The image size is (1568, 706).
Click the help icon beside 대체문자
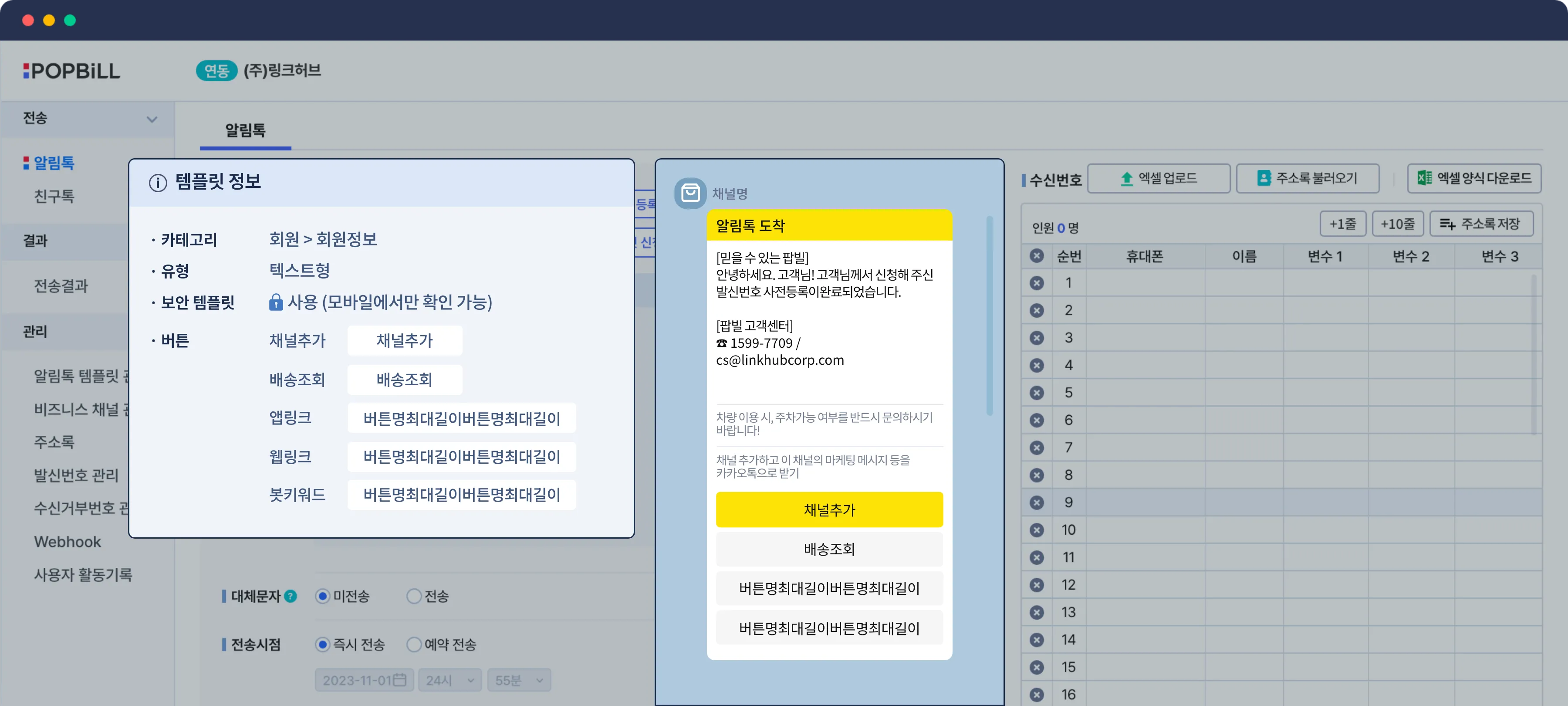291,596
